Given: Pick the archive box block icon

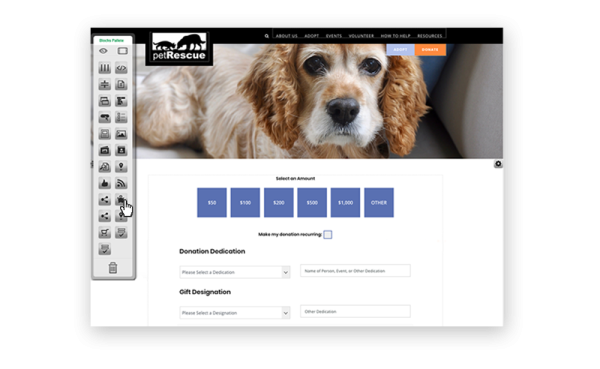Looking at the screenshot, I should coord(104,134).
